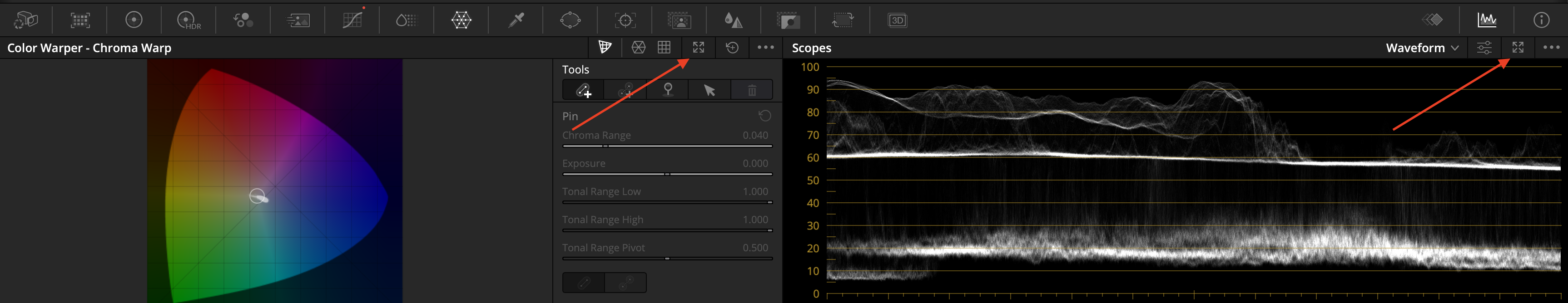Open the RGB Mixer palette

pos(243,20)
